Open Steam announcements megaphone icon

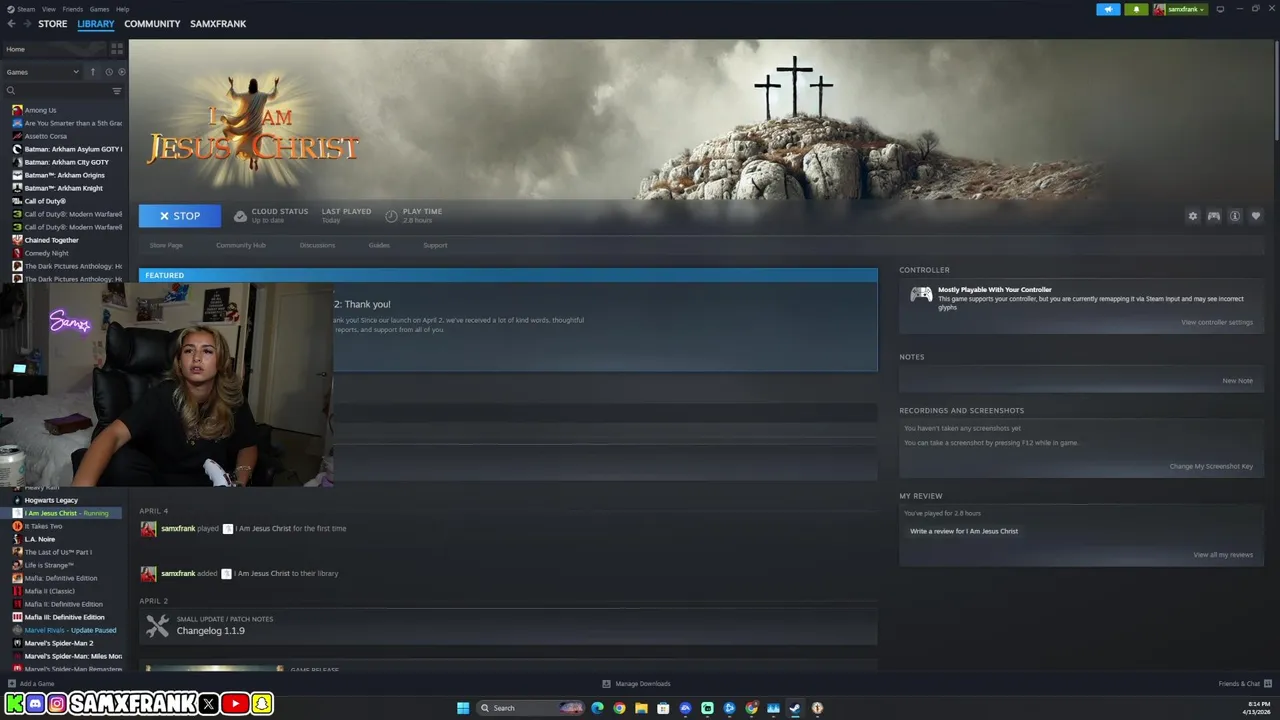pos(1109,9)
